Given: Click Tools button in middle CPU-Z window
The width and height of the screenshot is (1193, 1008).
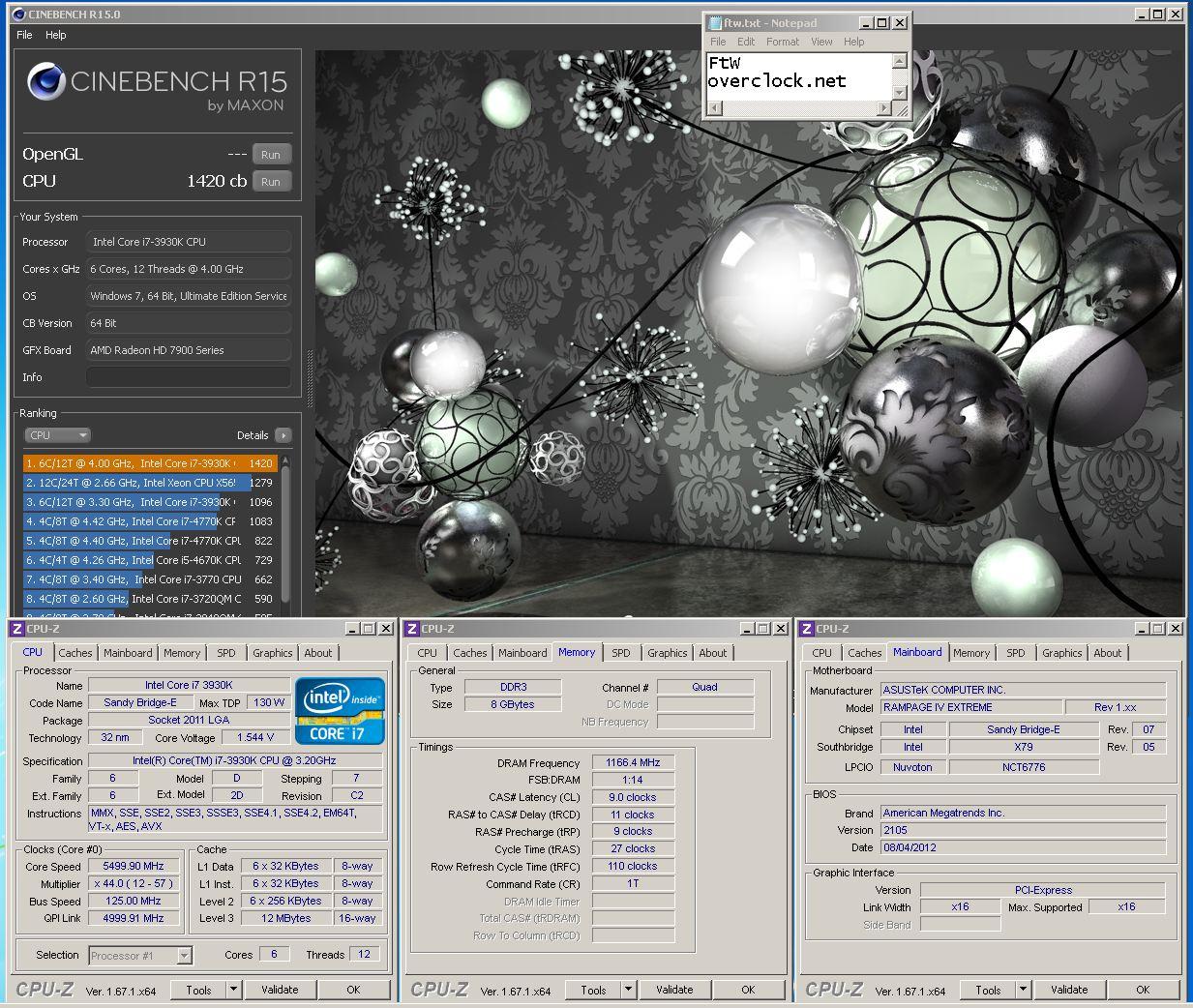Looking at the screenshot, I should click(x=593, y=990).
